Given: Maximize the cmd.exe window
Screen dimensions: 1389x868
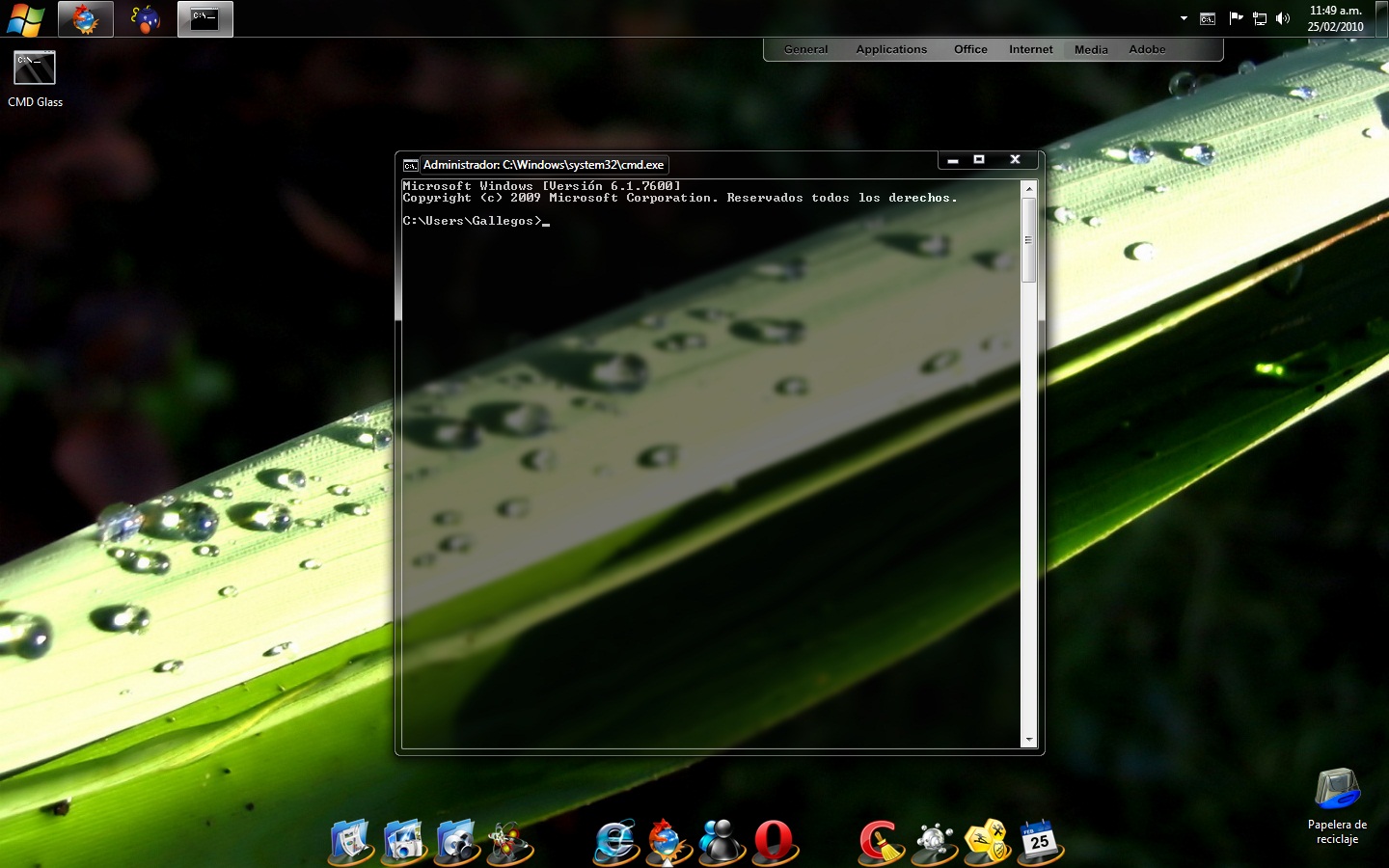Looking at the screenshot, I should coord(979,160).
